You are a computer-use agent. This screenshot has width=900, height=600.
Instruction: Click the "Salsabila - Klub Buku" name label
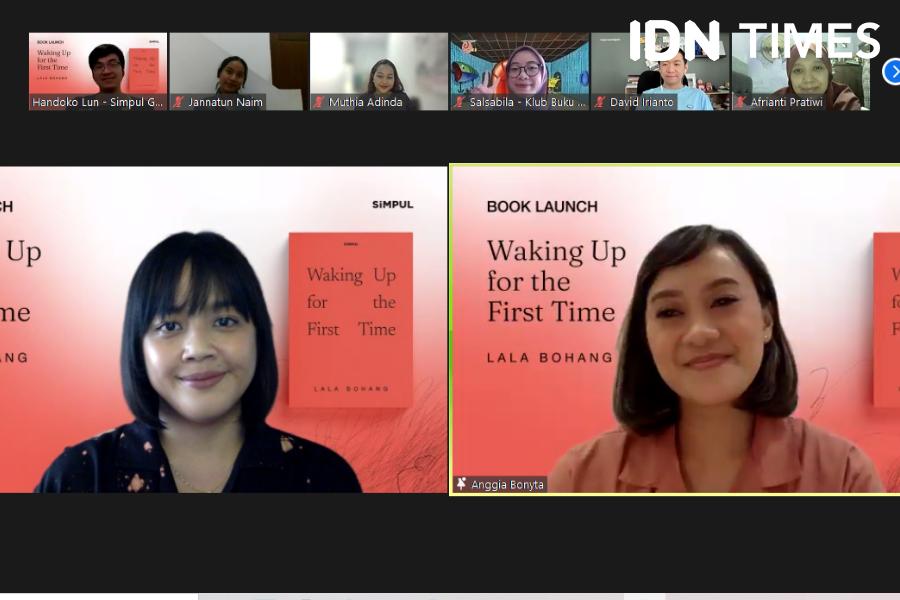527,102
